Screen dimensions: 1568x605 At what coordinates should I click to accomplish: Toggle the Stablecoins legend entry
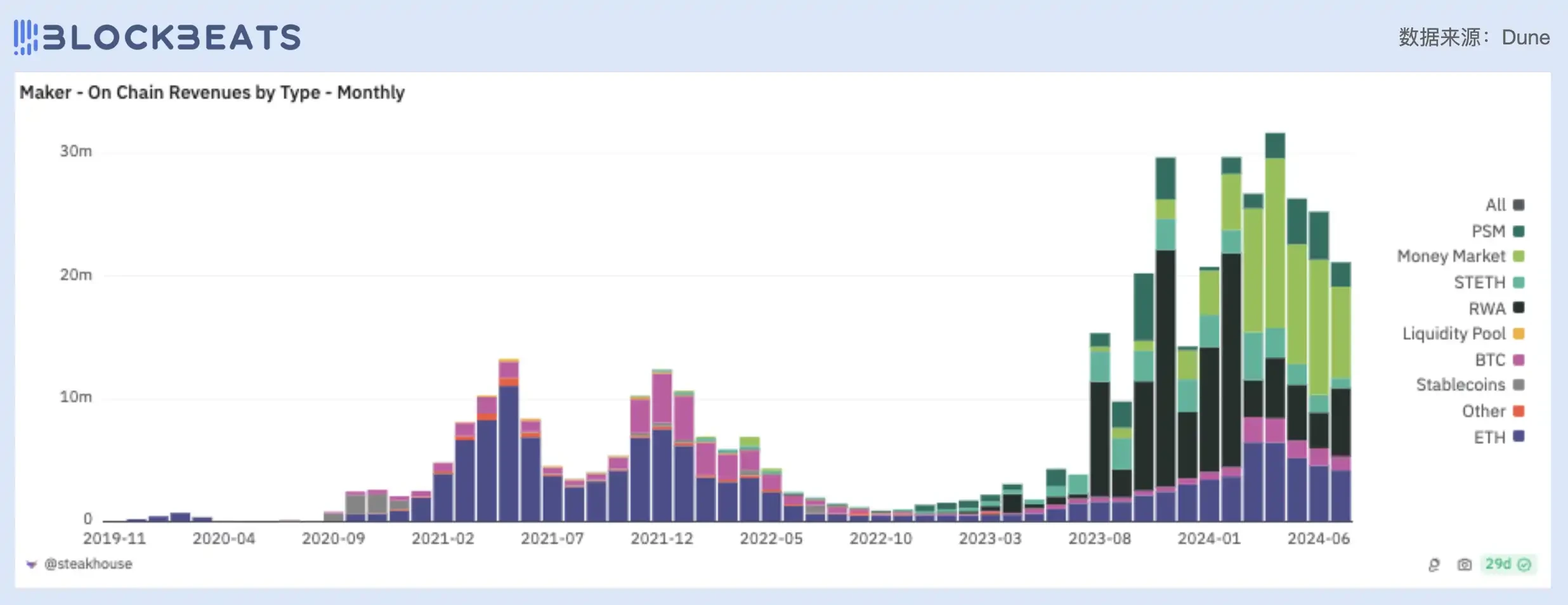[x=1460, y=385]
